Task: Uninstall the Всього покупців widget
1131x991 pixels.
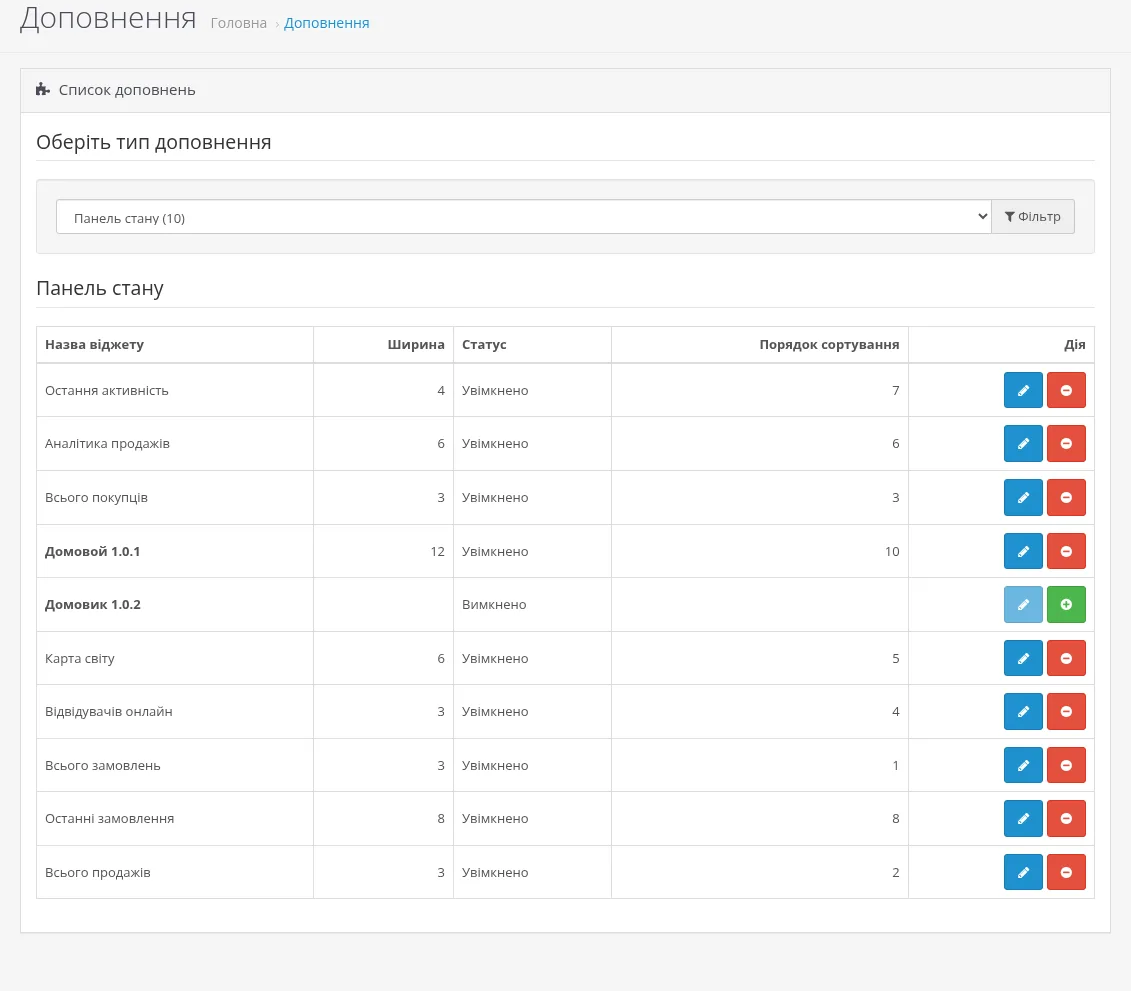Action: 1066,498
